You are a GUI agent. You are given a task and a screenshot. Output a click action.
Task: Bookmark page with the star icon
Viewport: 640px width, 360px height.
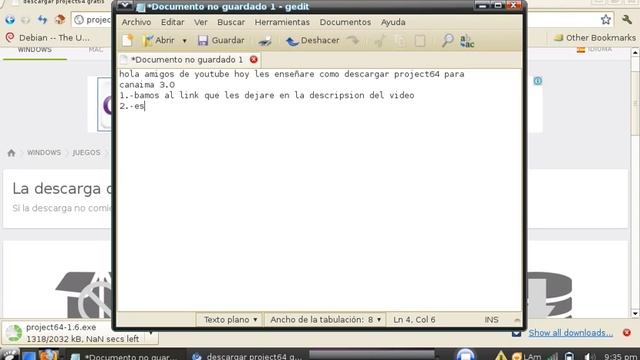[x=606, y=19]
